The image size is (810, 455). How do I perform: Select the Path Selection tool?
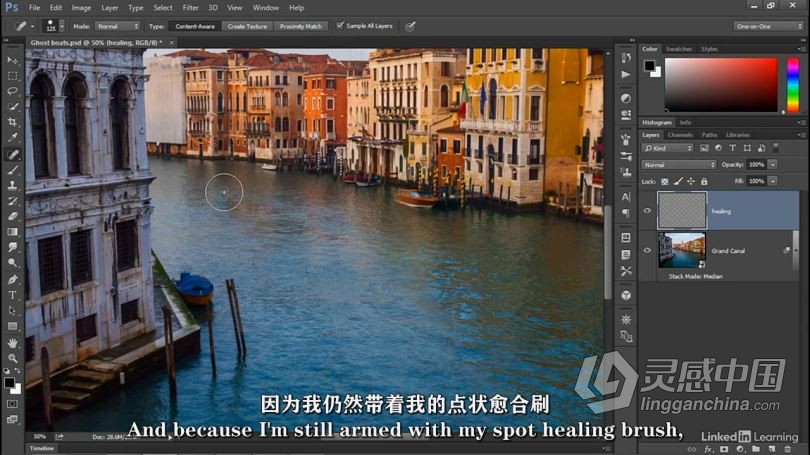coord(12,311)
